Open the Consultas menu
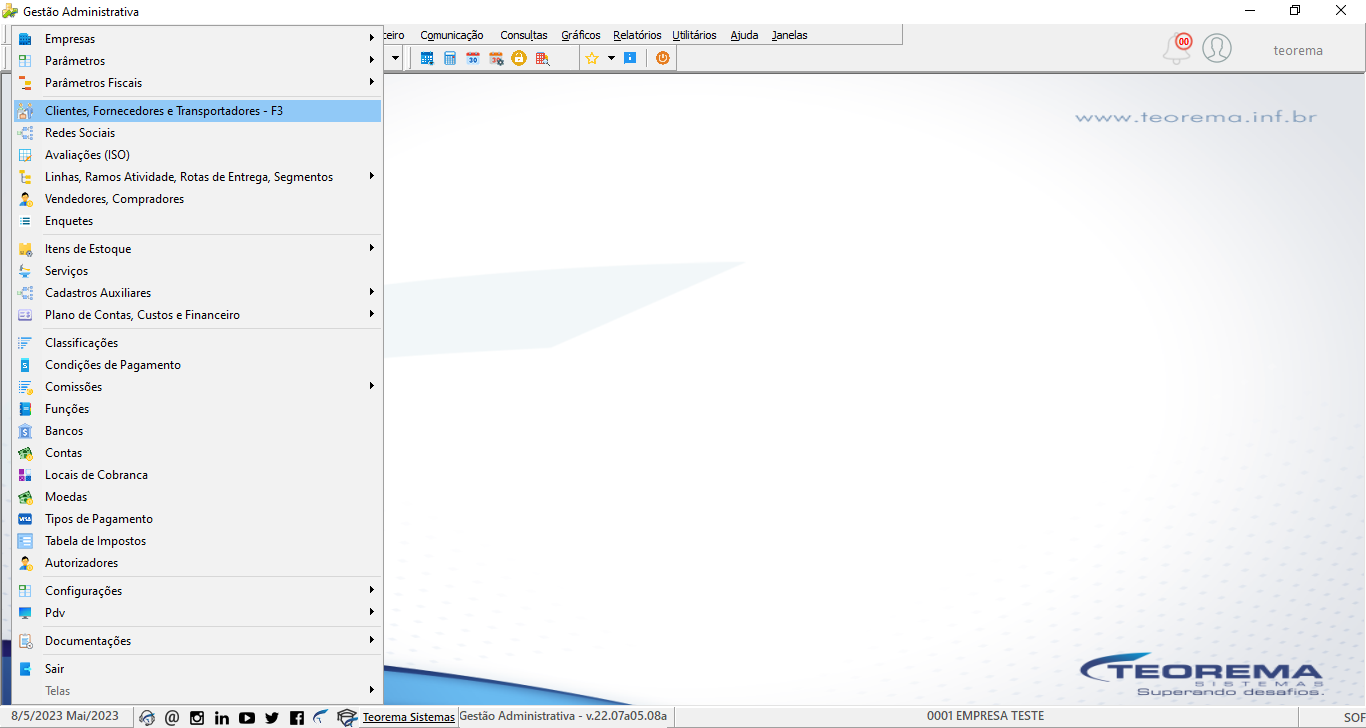 click(x=524, y=35)
